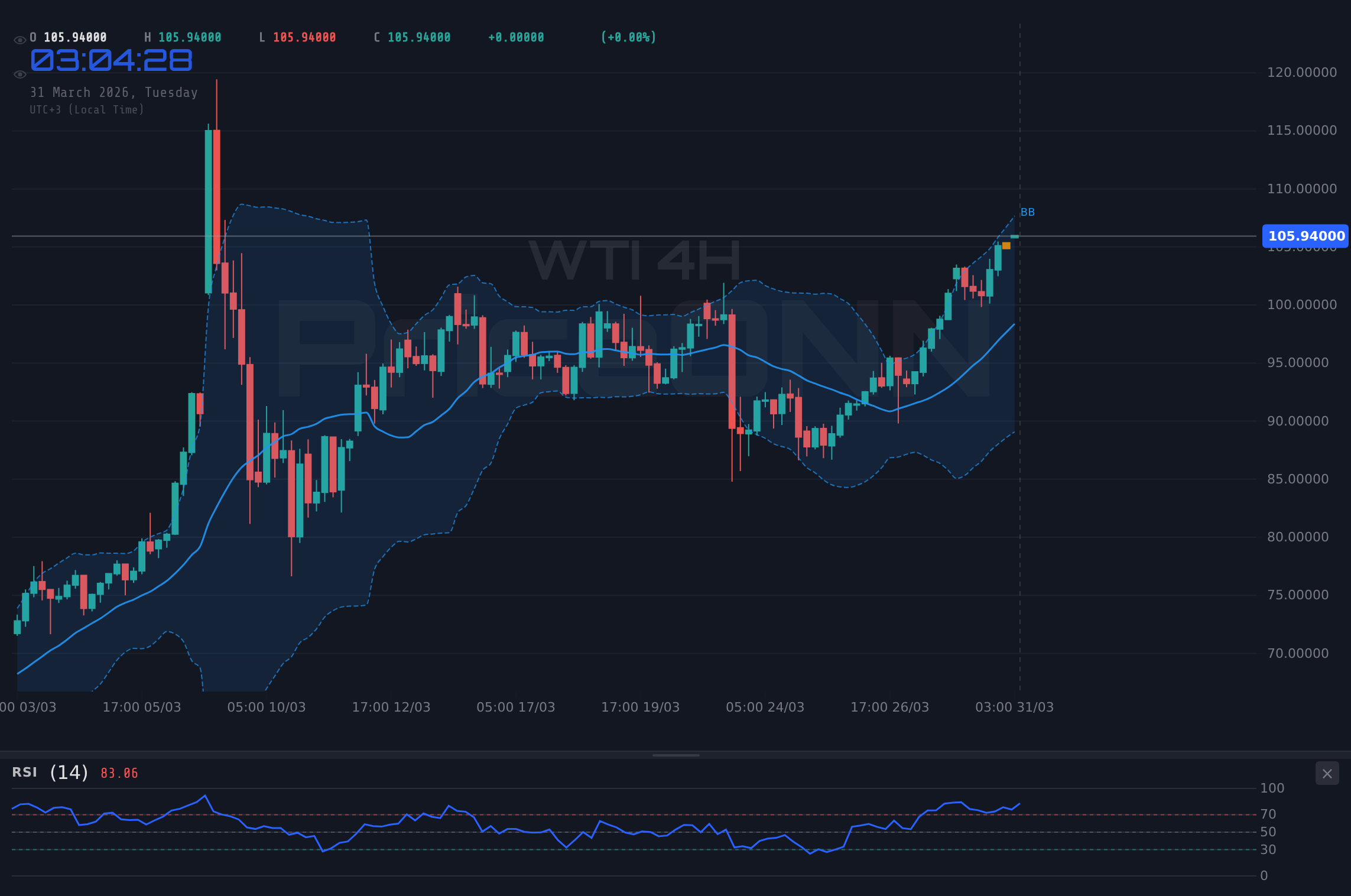1351x896 pixels.
Task: Click the BB Bollinger Bands label near latest candle
Action: pyautogui.click(x=1027, y=212)
